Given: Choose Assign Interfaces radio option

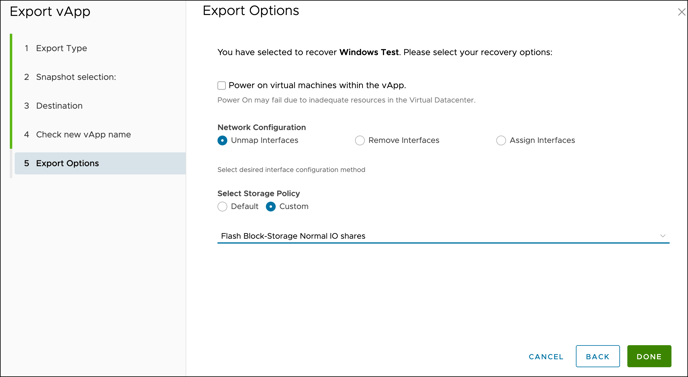Looking at the screenshot, I should [x=501, y=140].
